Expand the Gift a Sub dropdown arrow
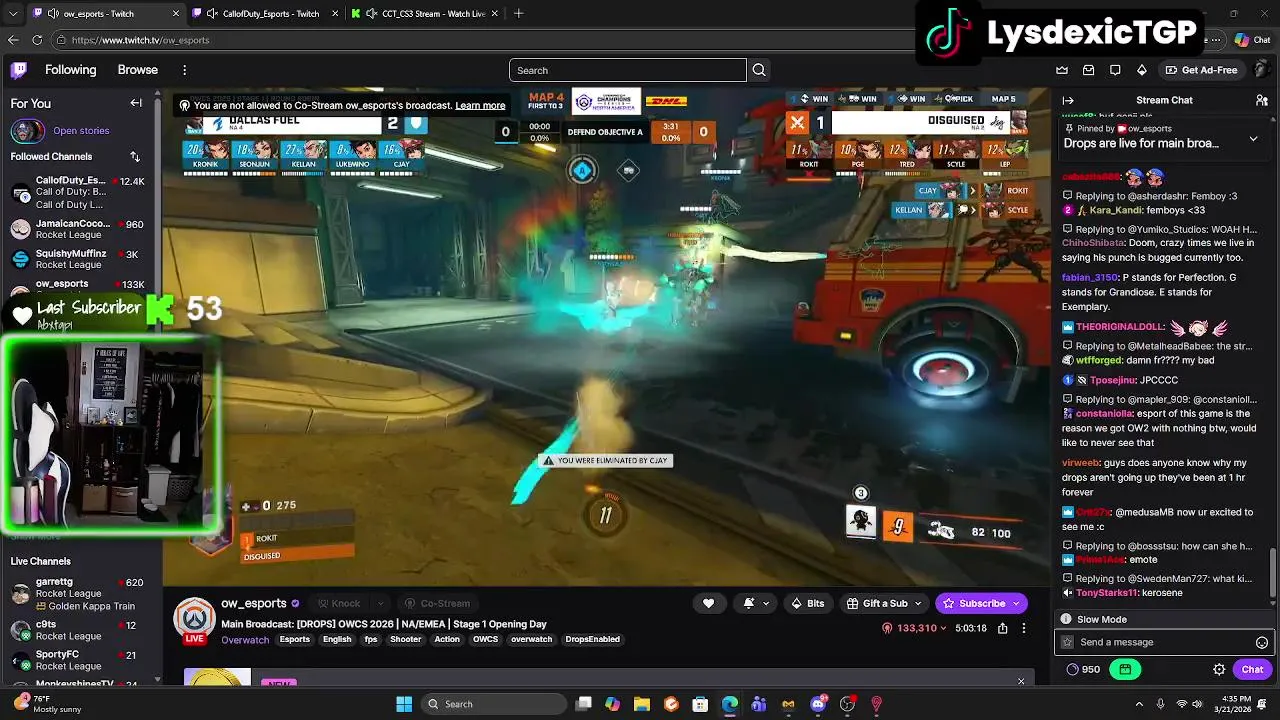The image size is (1280, 720). (x=920, y=603)
